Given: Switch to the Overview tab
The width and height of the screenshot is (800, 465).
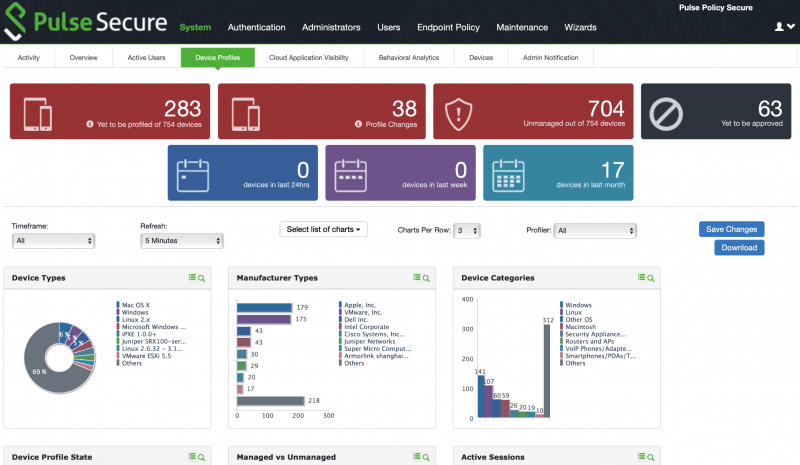Looking at the screenshot, I should (84, 58).
